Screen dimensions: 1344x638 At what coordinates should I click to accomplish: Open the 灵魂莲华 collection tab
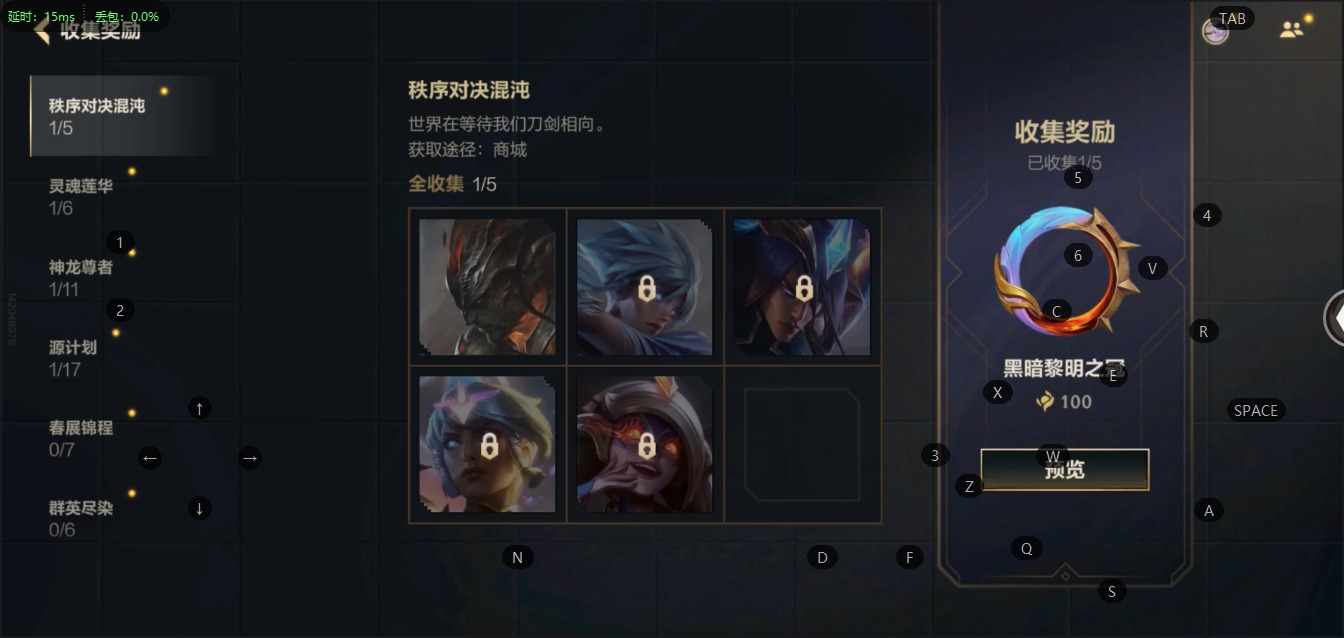click(x=125, y=197)
